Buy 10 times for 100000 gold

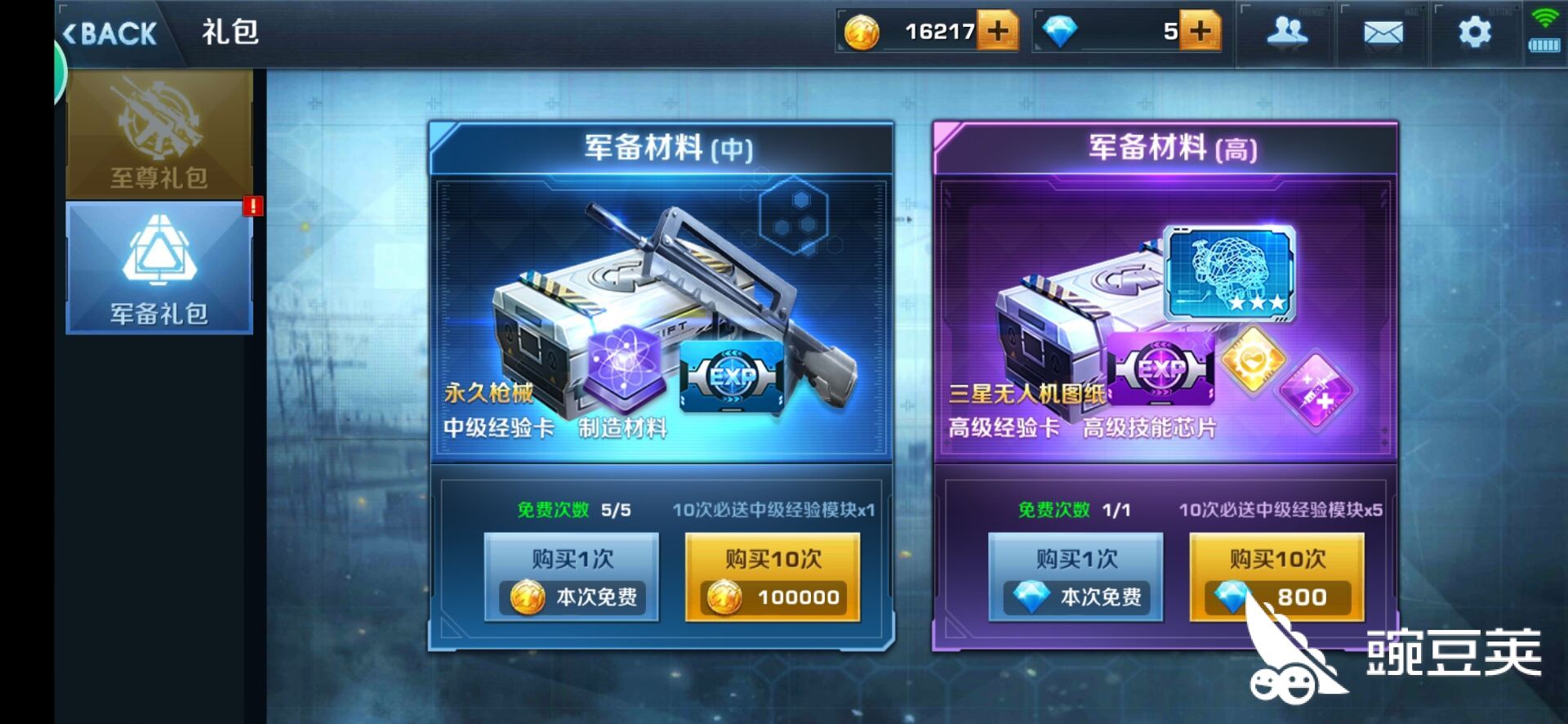[x=773, y=577]
